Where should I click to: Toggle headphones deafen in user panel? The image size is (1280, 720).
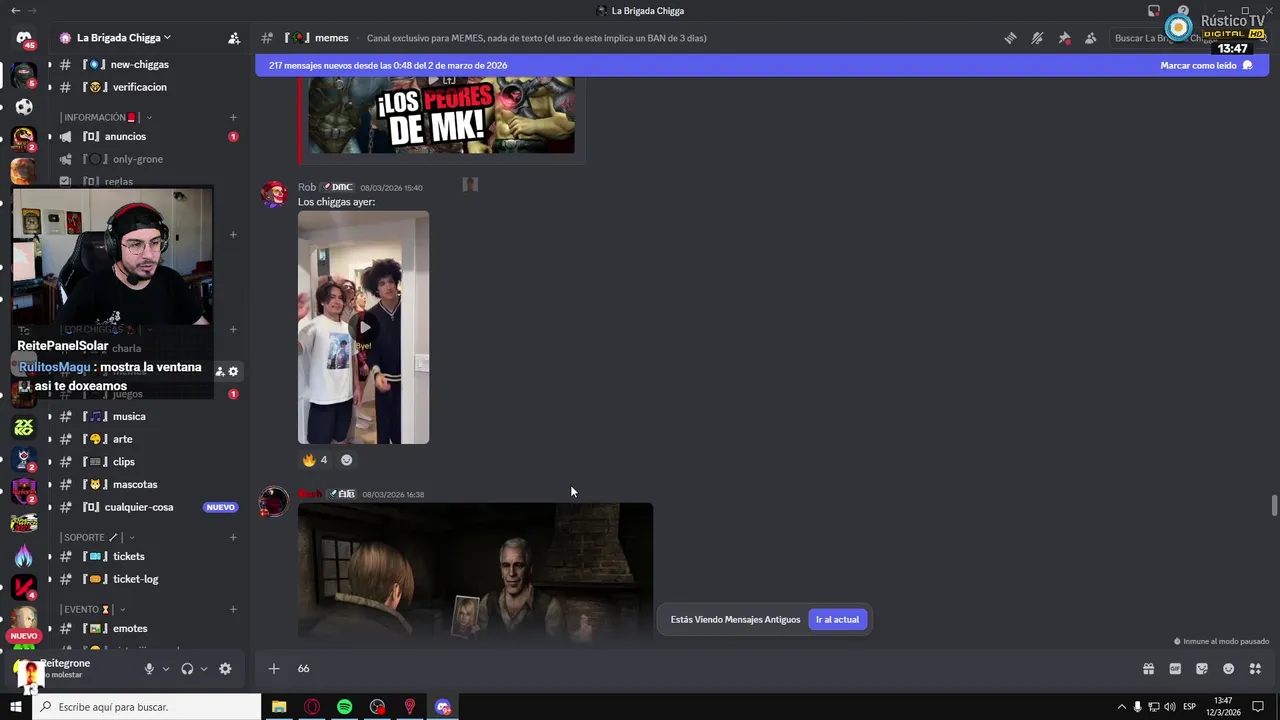pos(187,669)
